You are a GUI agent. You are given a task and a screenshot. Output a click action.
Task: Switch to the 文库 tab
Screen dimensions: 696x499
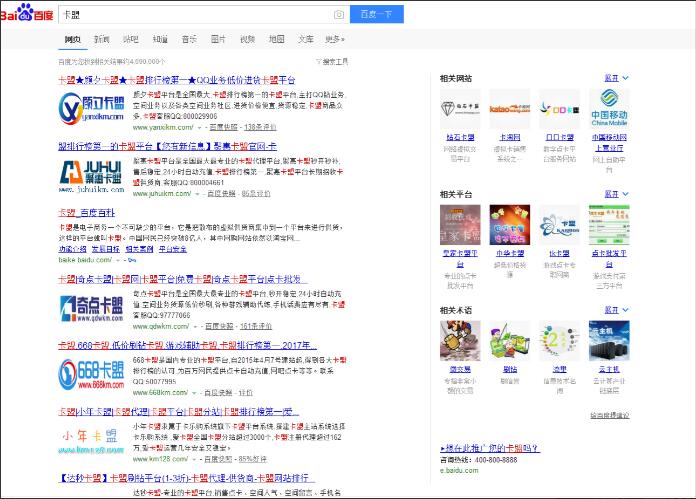tap(305, 40)
